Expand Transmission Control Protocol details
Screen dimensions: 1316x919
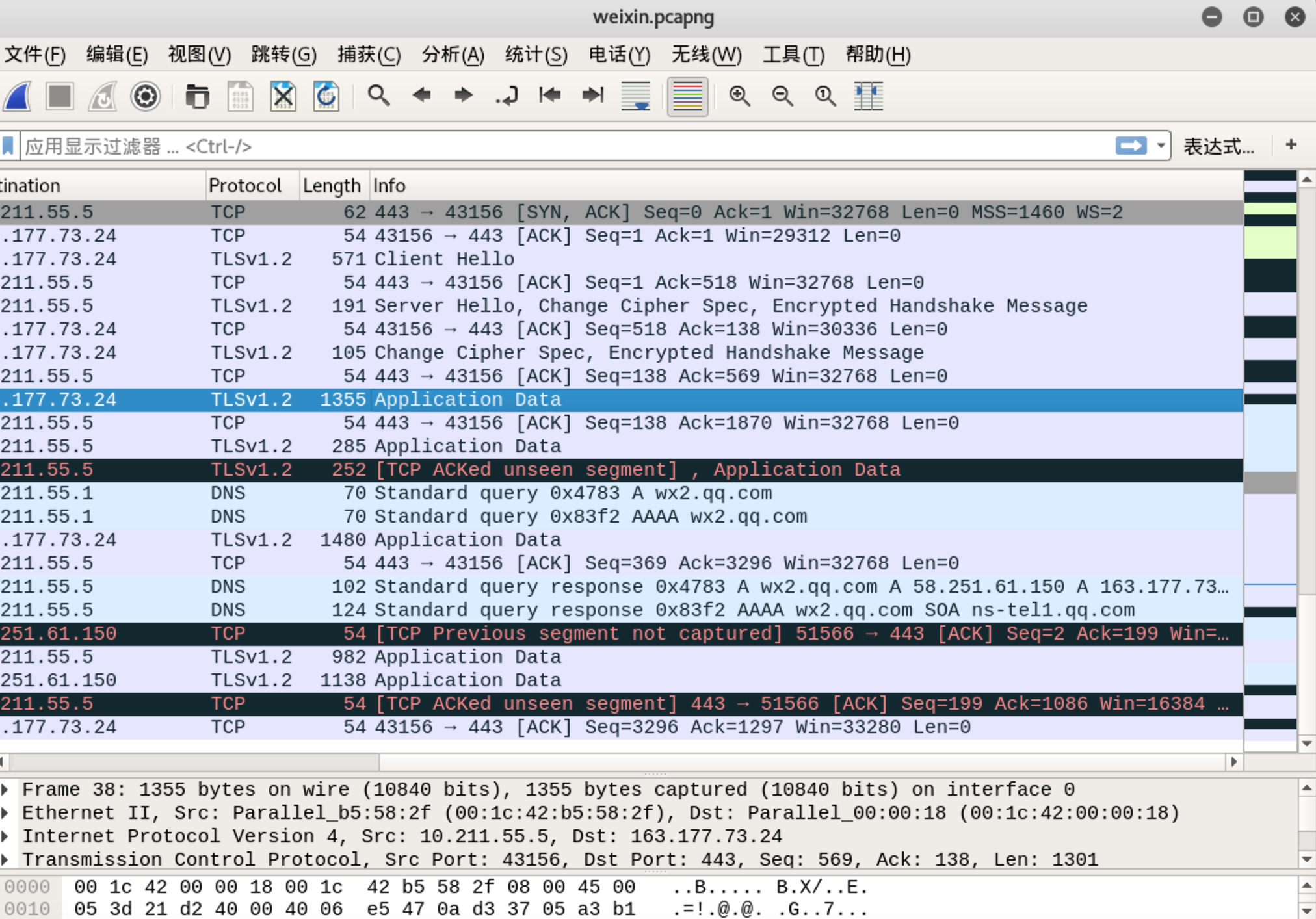point(6,859)
